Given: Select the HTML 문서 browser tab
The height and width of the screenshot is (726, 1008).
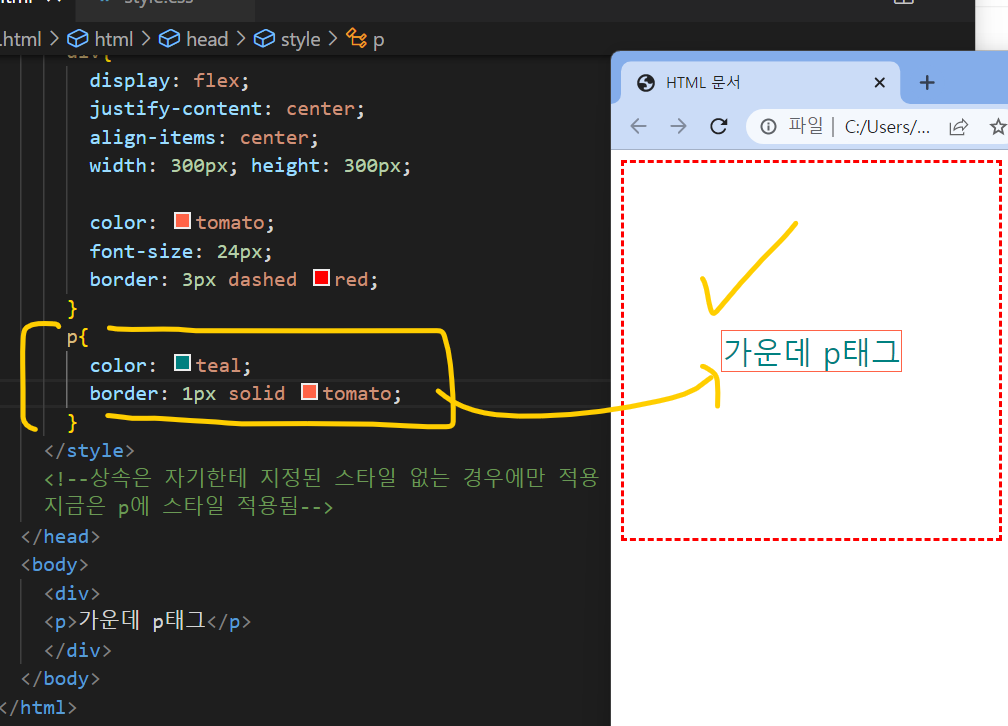Looking at the screenshot, I should [x=760, y=82].
